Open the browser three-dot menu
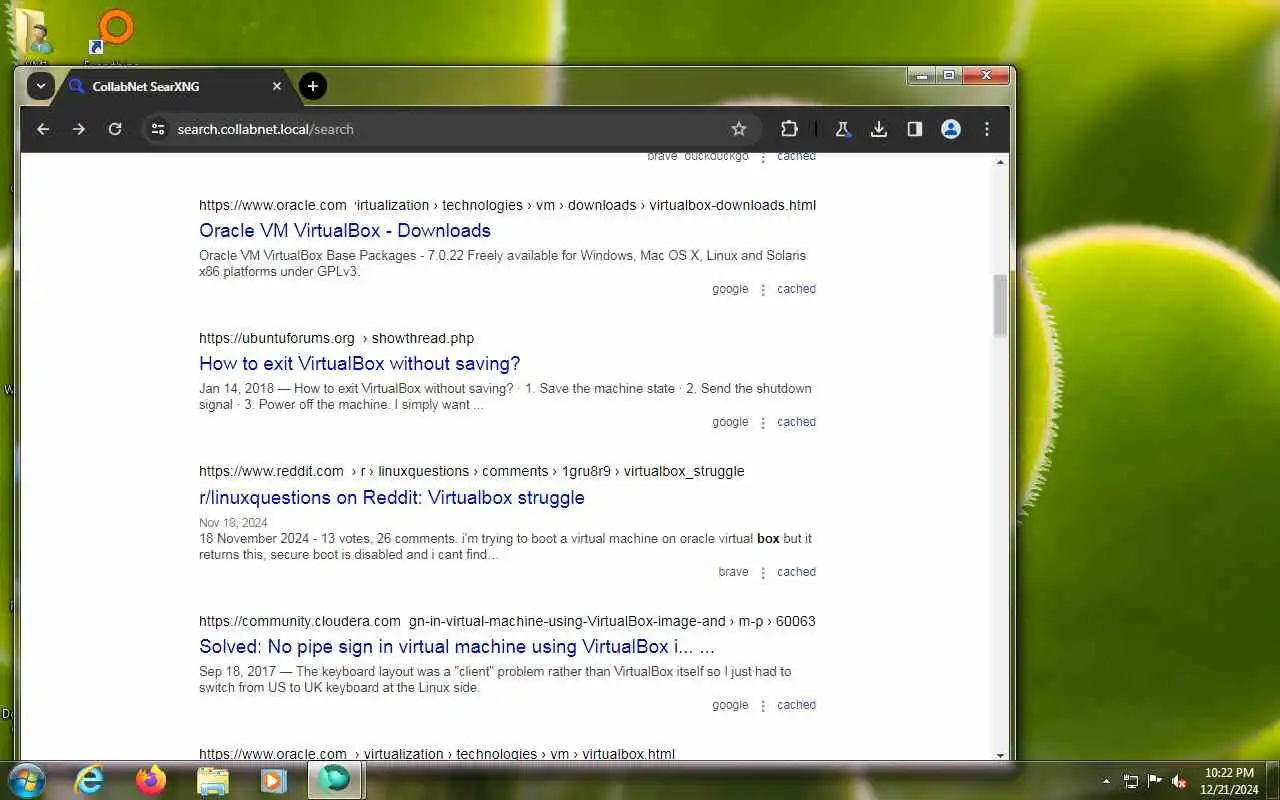This screenshot has width=1280, height=800. pos(987,129)
